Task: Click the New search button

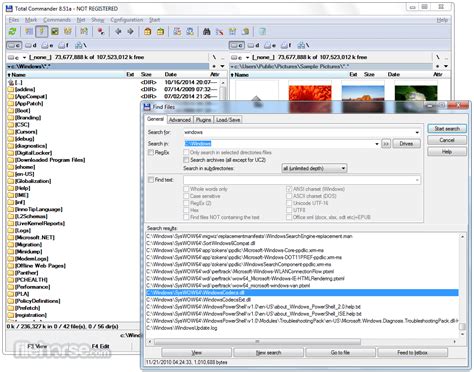Action: [x=268, y=352]
